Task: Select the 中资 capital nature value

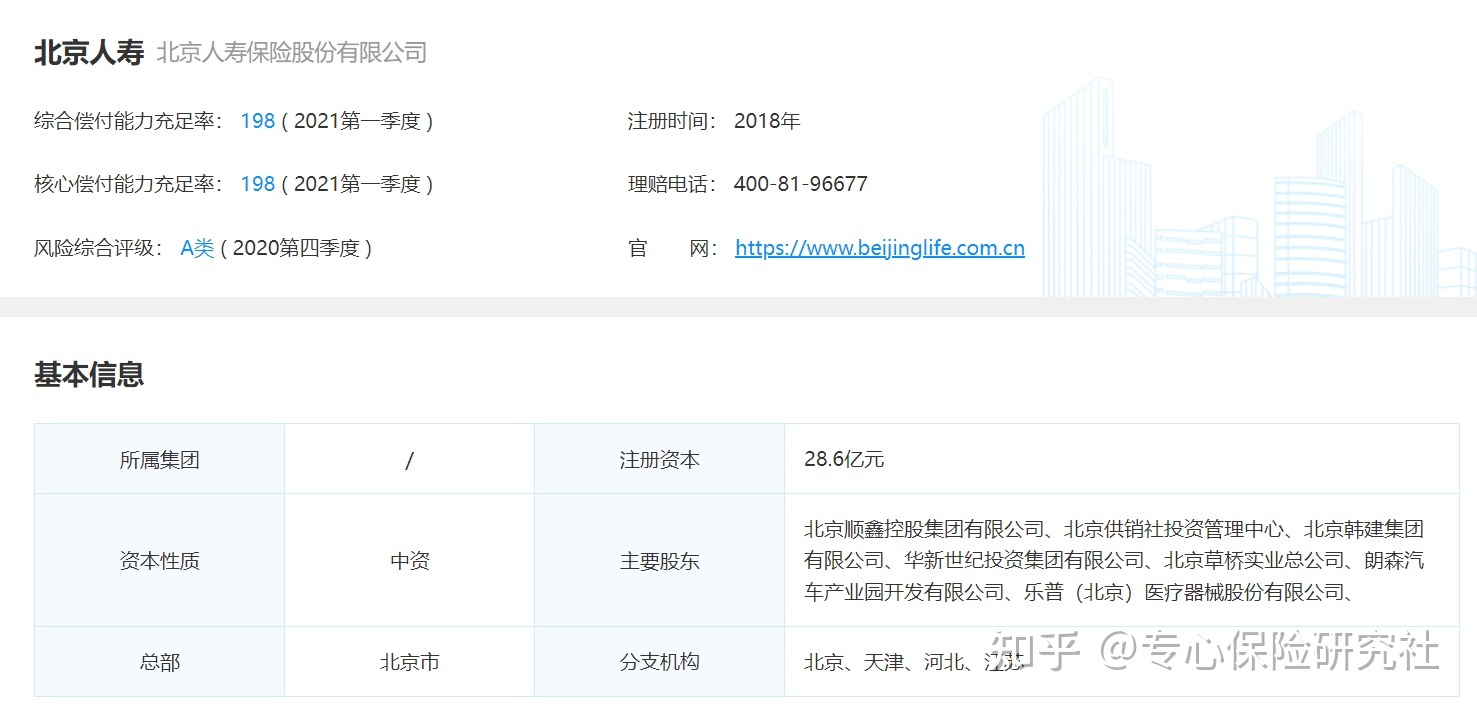Action: click(x=409, y=561)
